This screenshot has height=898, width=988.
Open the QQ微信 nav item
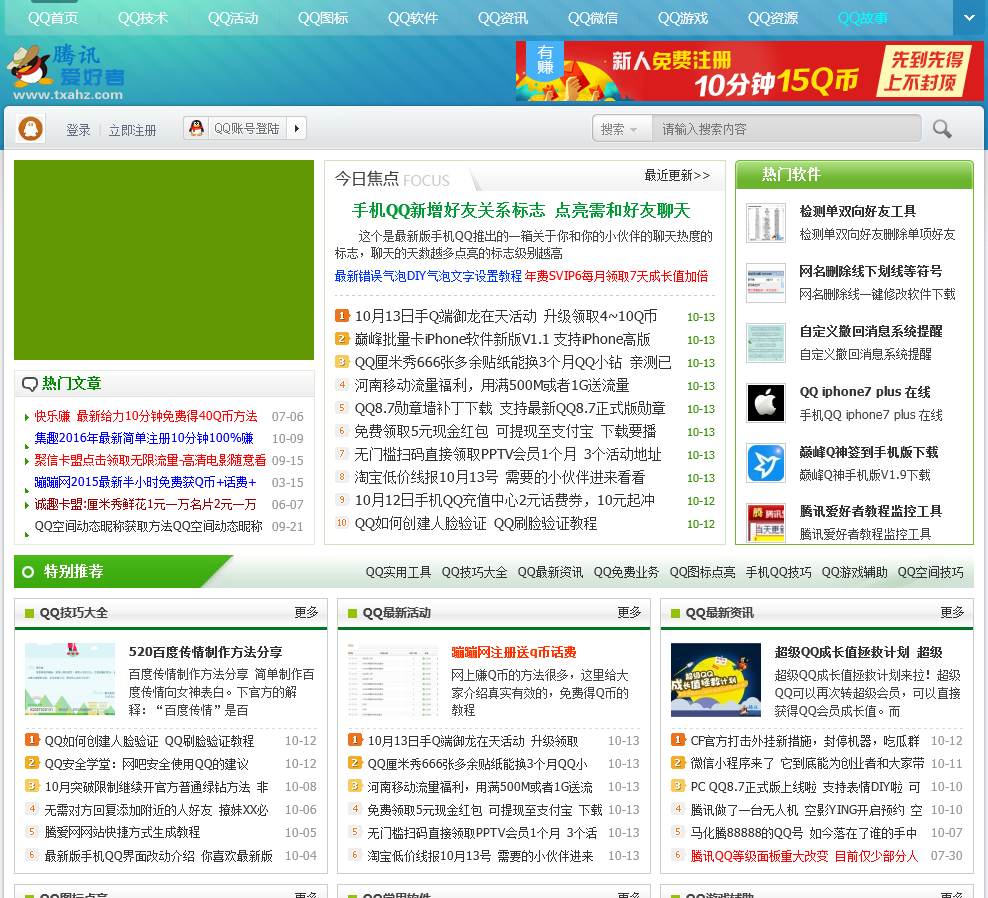pyautogui.click(x=593, y=18)
